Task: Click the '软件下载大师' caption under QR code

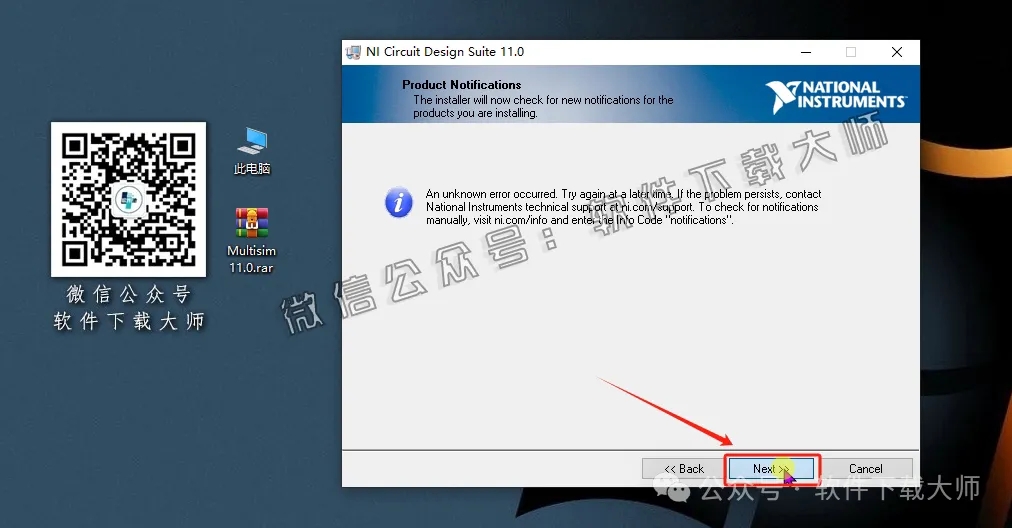Action: click(128, 321)
